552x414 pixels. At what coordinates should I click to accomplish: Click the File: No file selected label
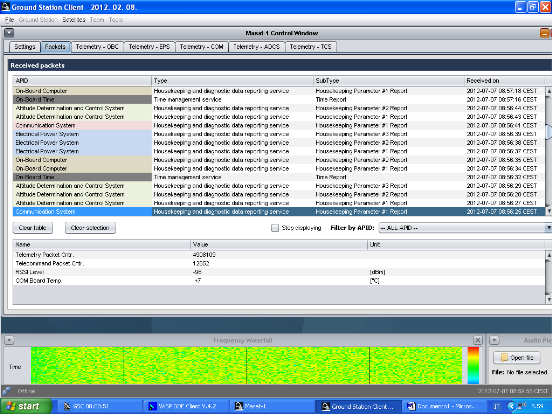tap(520, 372)
